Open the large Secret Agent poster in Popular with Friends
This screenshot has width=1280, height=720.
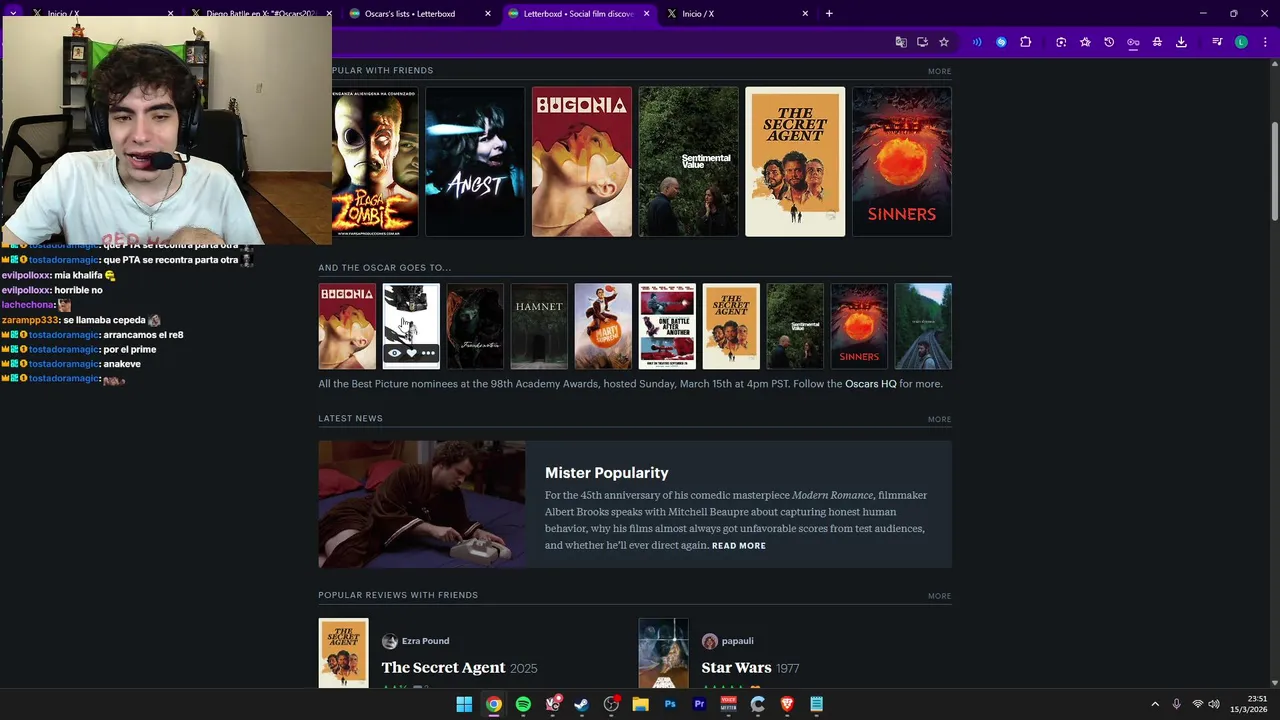click(795, 162)
